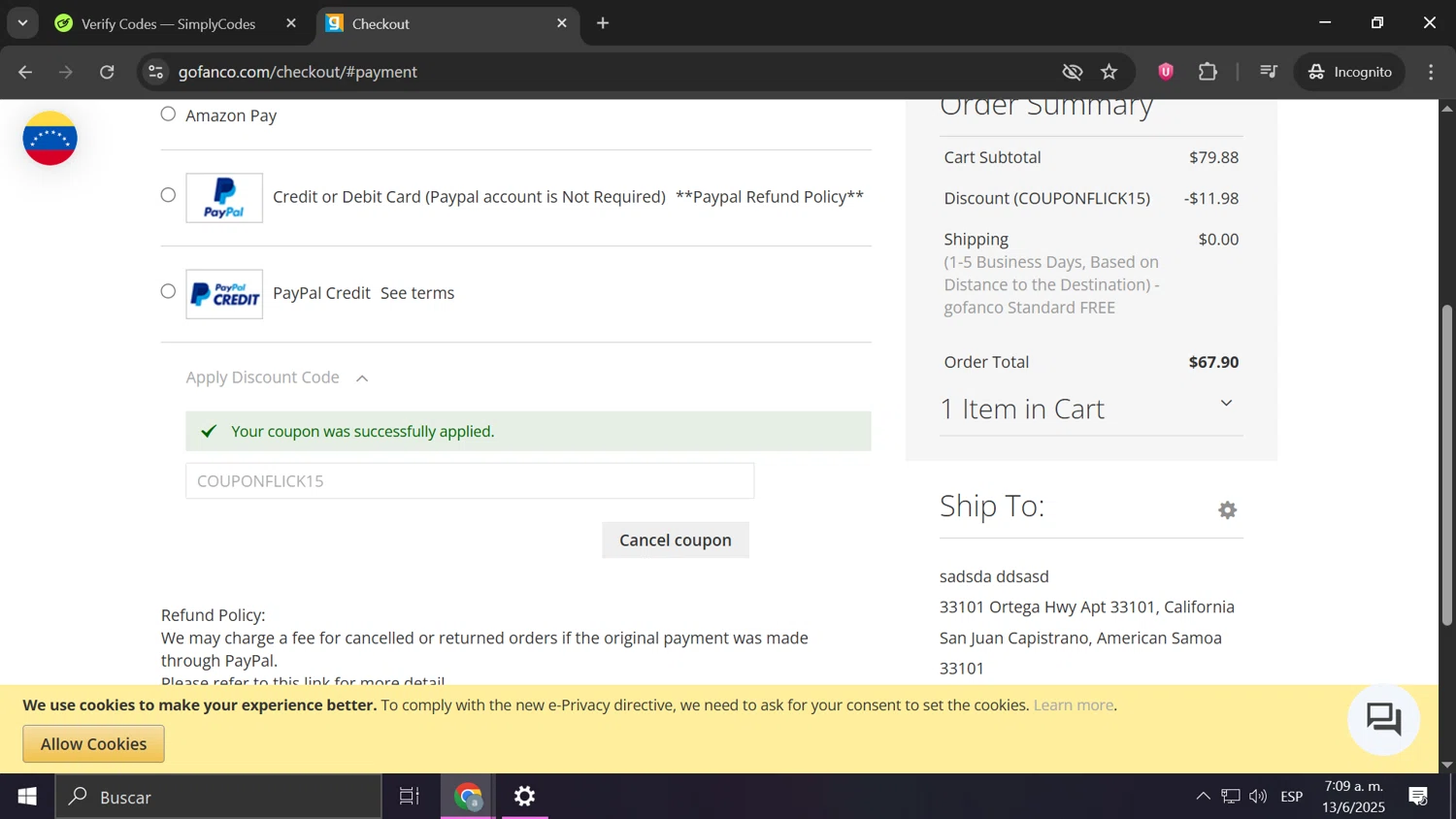This screenshot has width=1456, height=819.
Task: Click the Cart Subtotal $79.88 value
Action: (x=1213, y=157)
